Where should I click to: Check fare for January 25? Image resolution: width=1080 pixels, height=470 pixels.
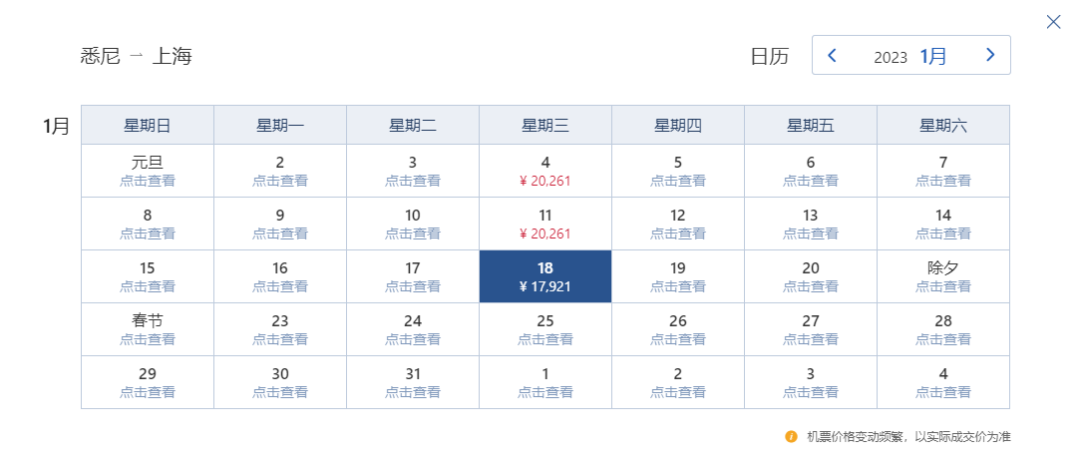click(545, 330)
